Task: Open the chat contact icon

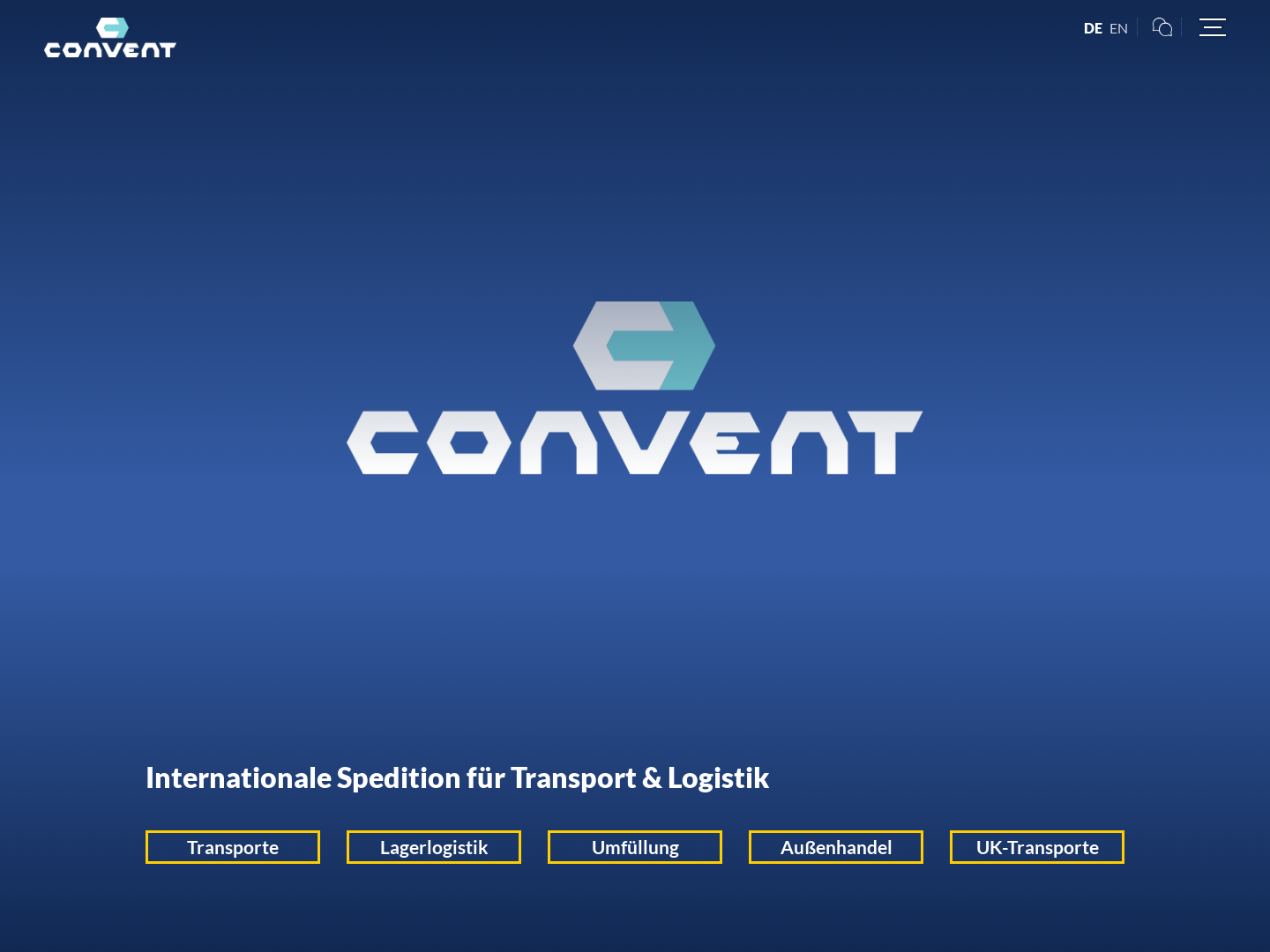Action: (1162, 27)
